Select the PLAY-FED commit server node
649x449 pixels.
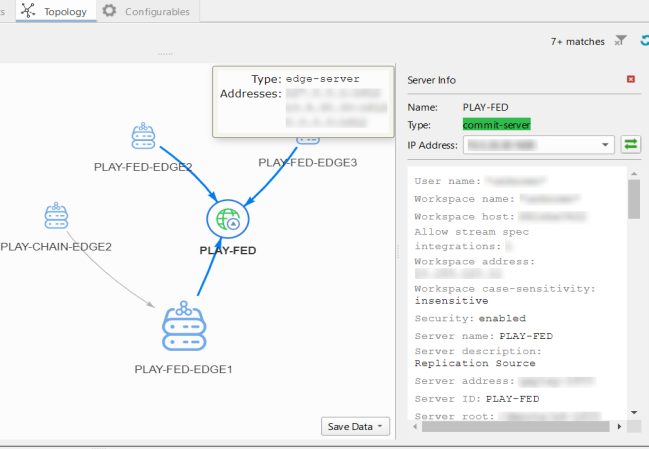click(227, 218)
